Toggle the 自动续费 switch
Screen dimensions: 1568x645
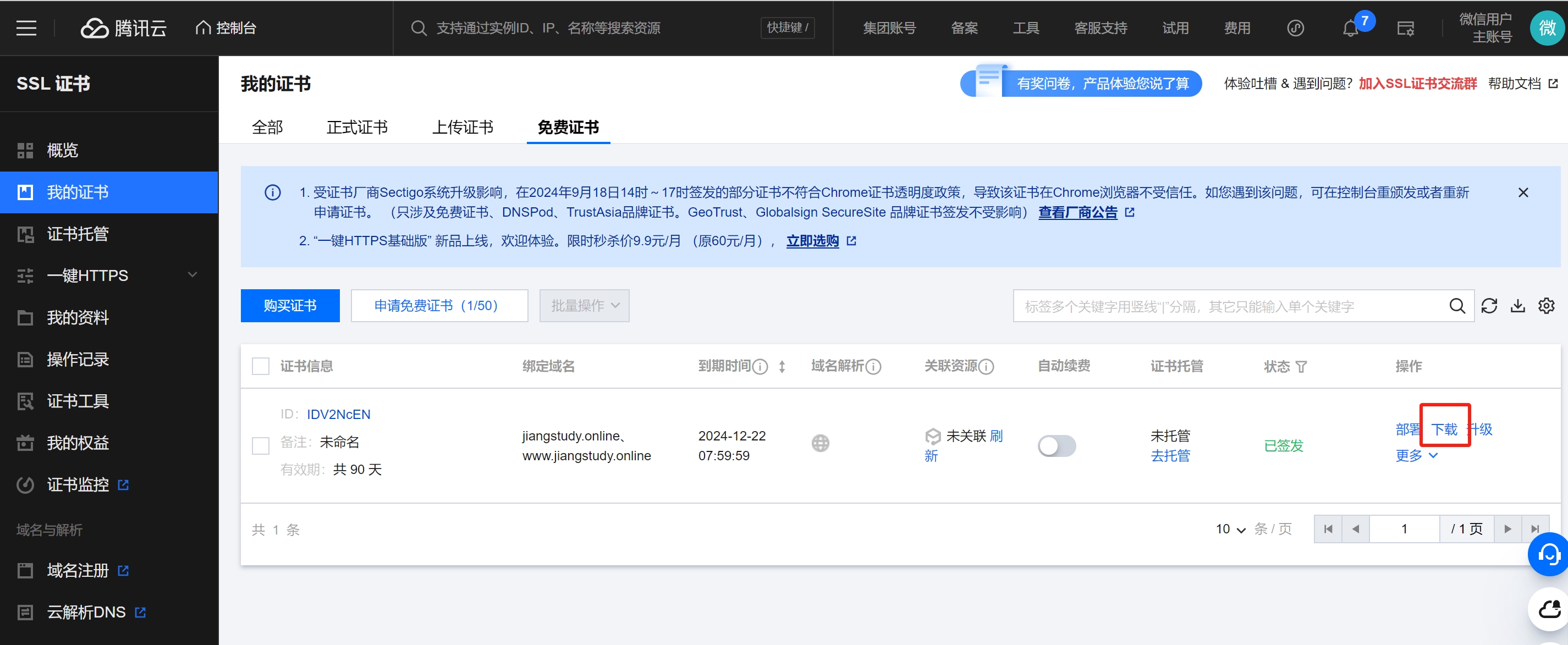pyautogui.click(x=1057, y=445)
